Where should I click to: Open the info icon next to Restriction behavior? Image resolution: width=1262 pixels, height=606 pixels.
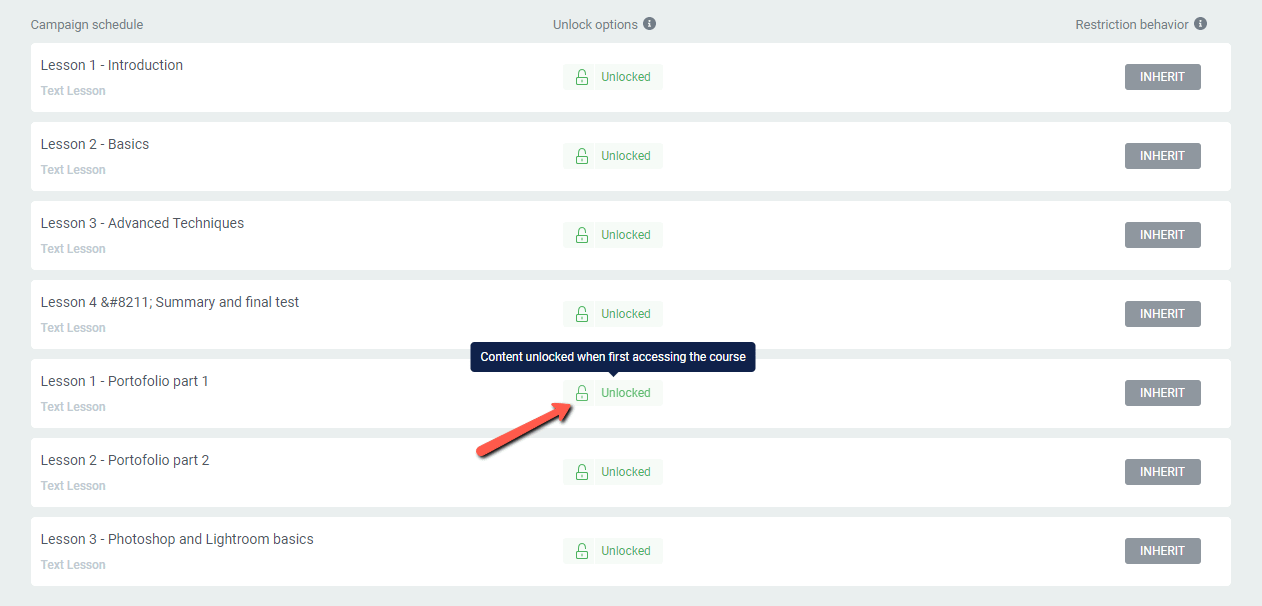[x=1201, y=23]
